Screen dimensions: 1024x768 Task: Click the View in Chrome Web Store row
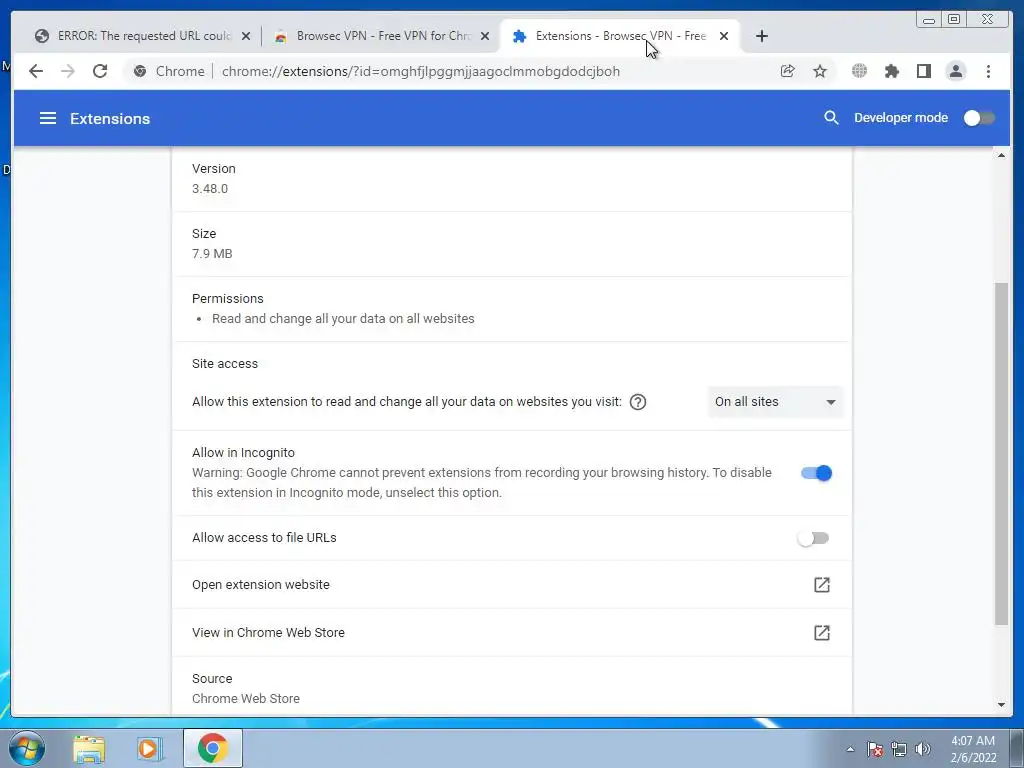pyautogui.click(x=512, y=632)
